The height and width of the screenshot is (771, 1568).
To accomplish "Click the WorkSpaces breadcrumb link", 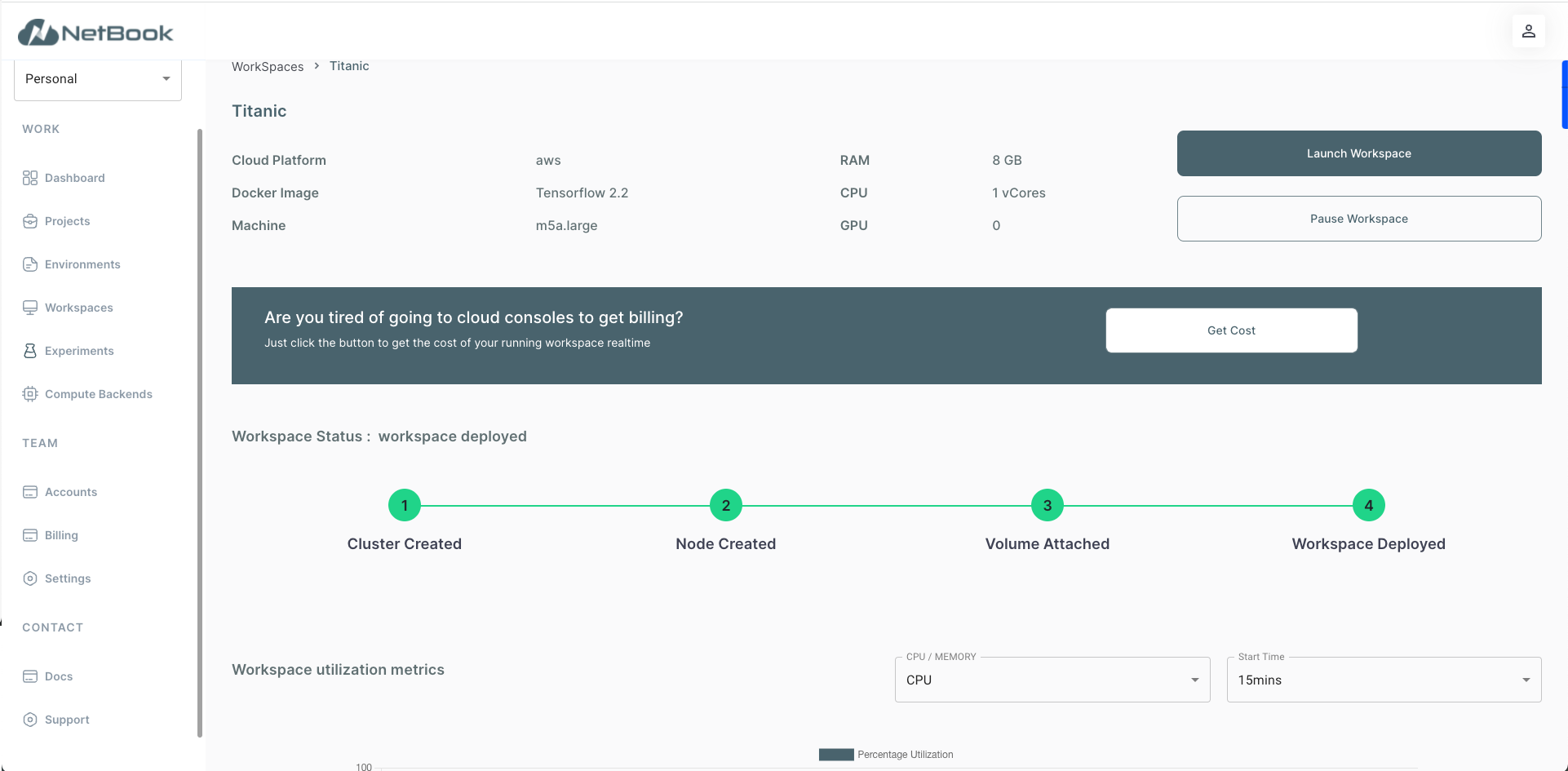I will (268, 67).
